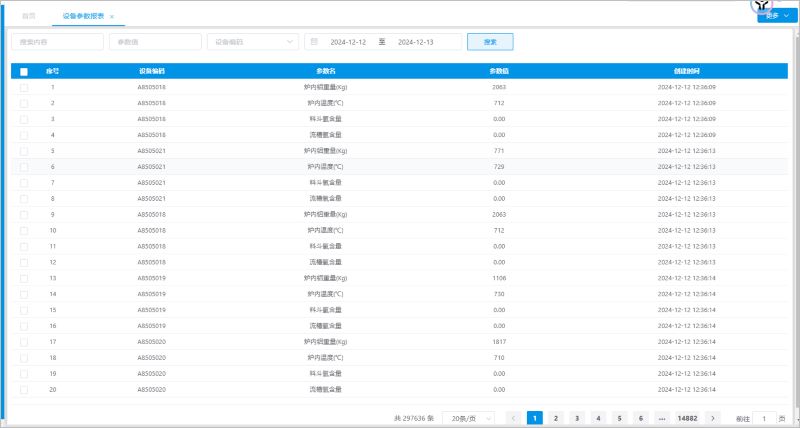Focus the 参数值 input field
This screenshot has width=800, height=428.
155,42
